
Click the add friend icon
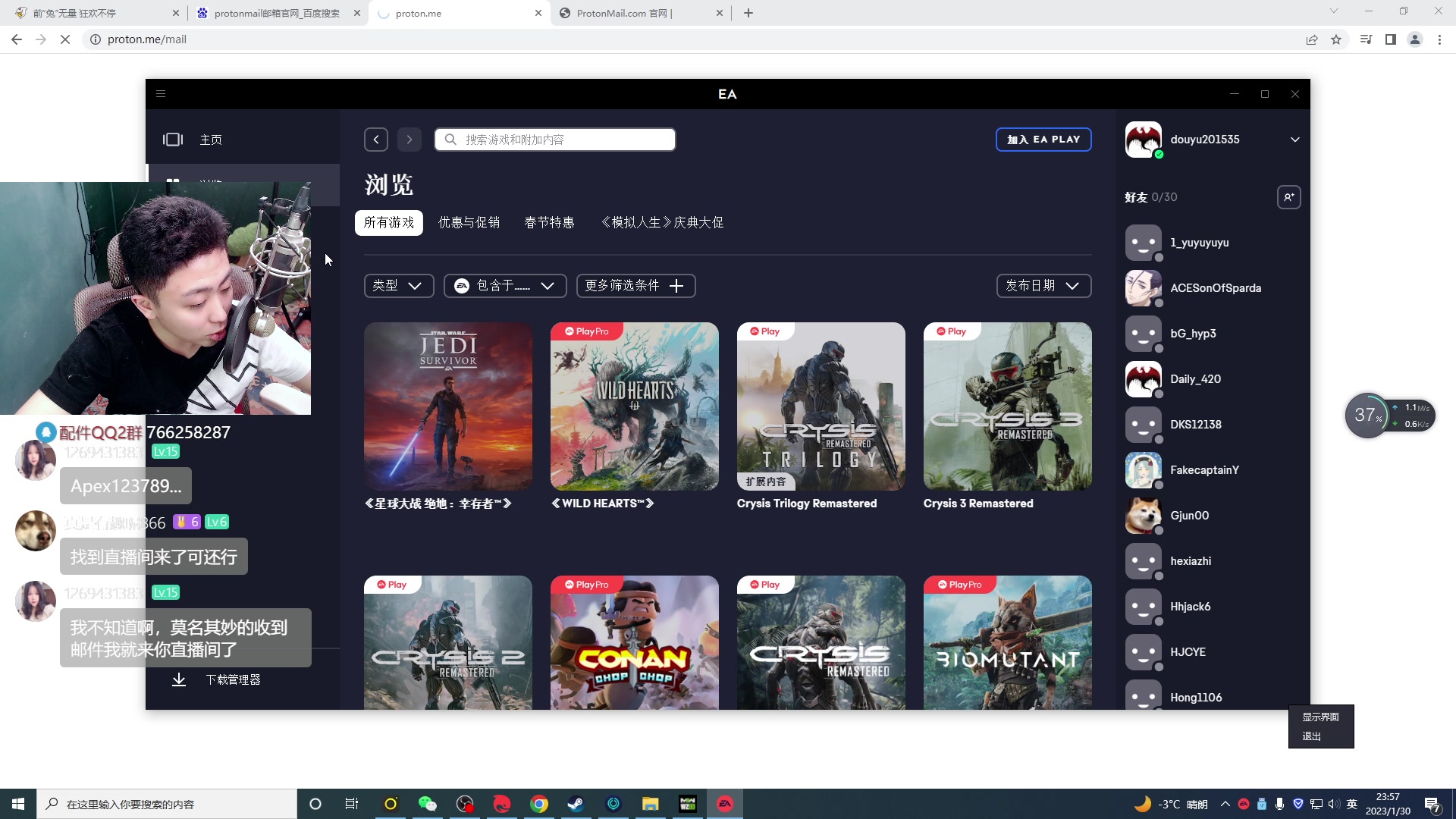pos(1289,197)
